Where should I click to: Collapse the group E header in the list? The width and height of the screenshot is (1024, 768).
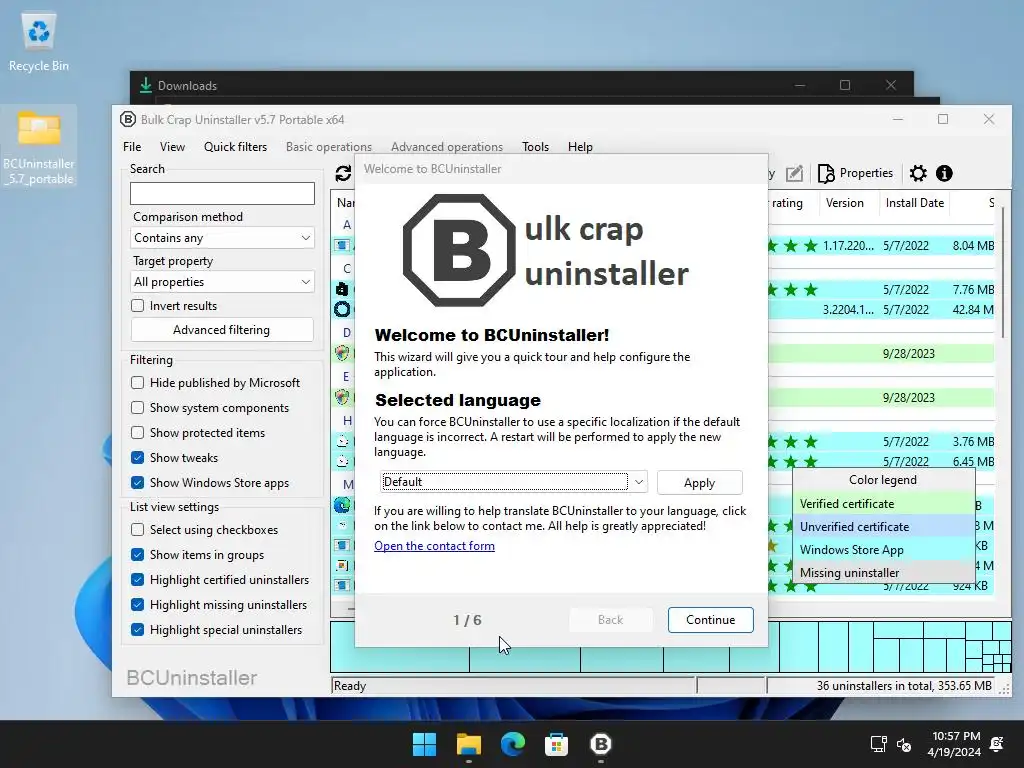347,376
